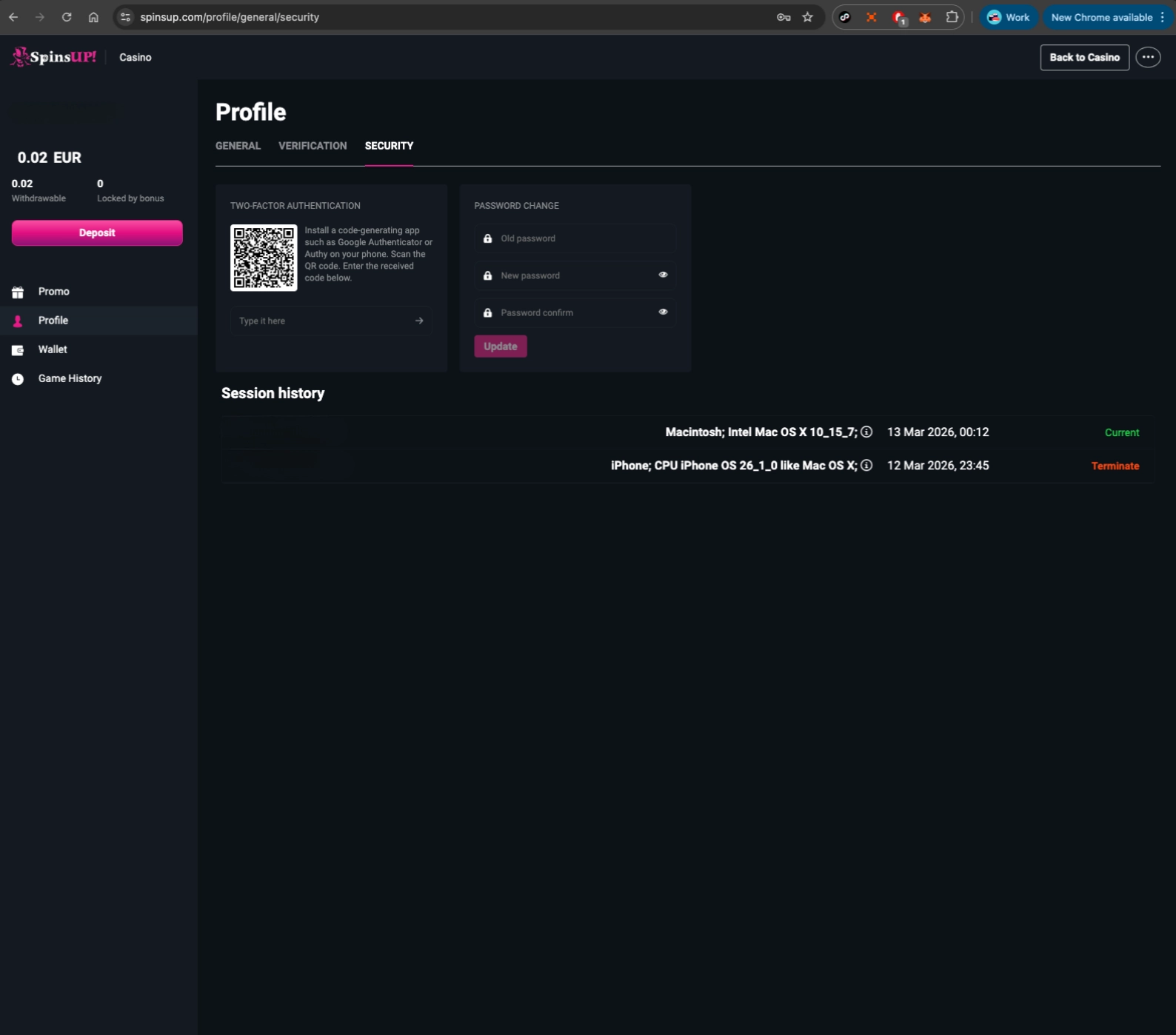Image resolution: width=1176 pixels, height=1035 pixels.
Task: Click the orange X extension icon
Action: coord(872,17)
